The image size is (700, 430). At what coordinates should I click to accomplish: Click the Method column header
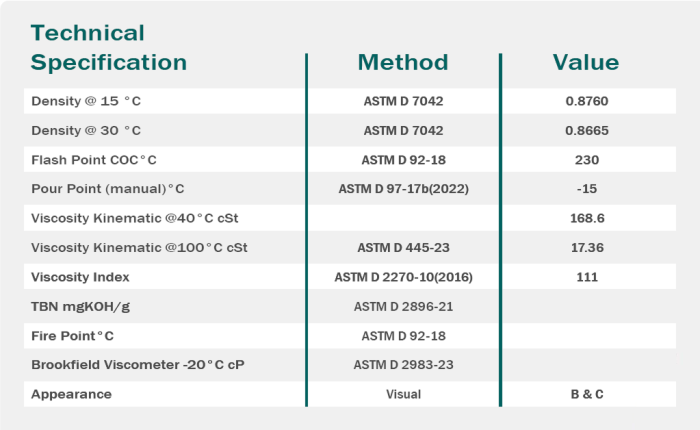(x=403, y=63)
